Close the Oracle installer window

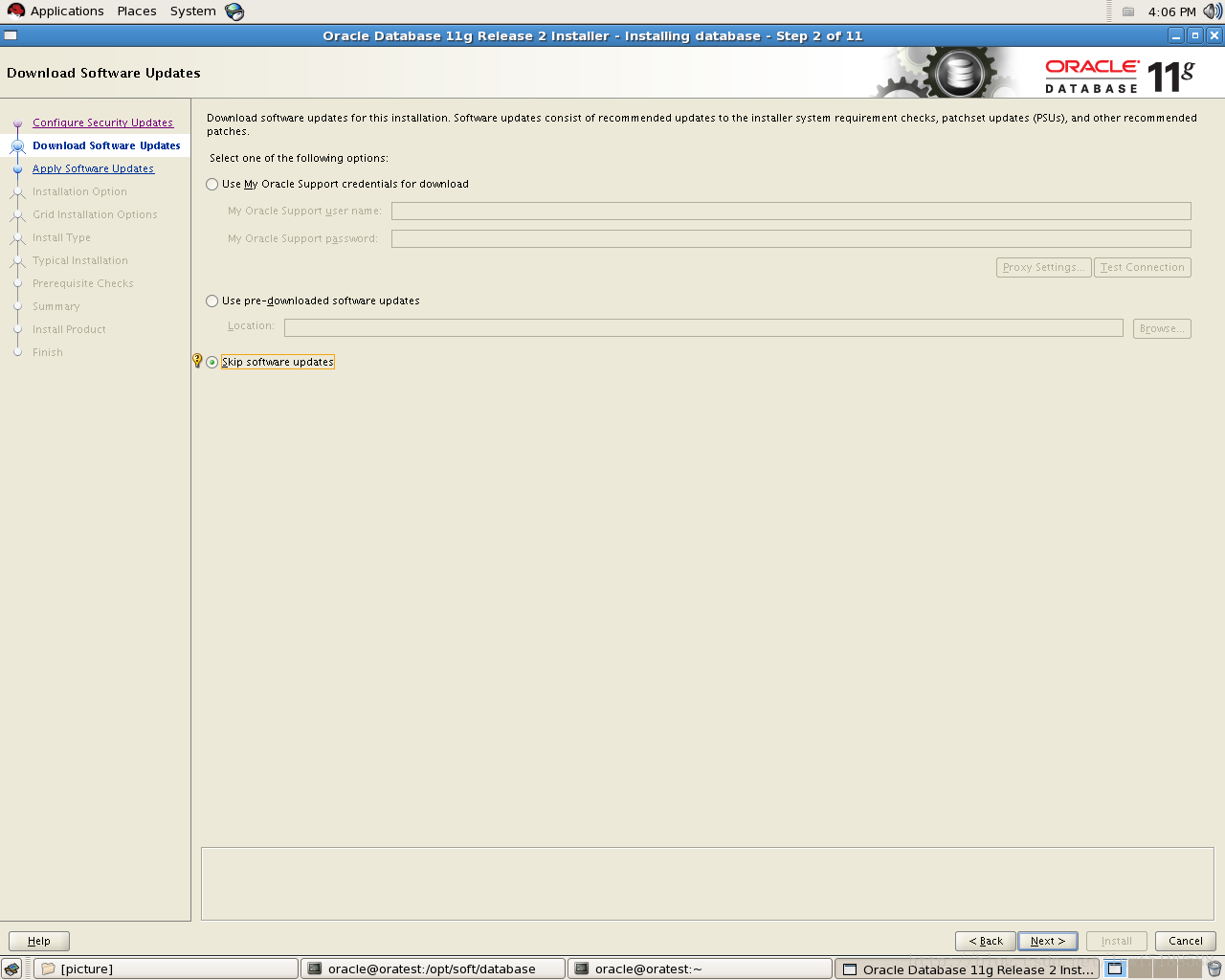coord(1214,35)
